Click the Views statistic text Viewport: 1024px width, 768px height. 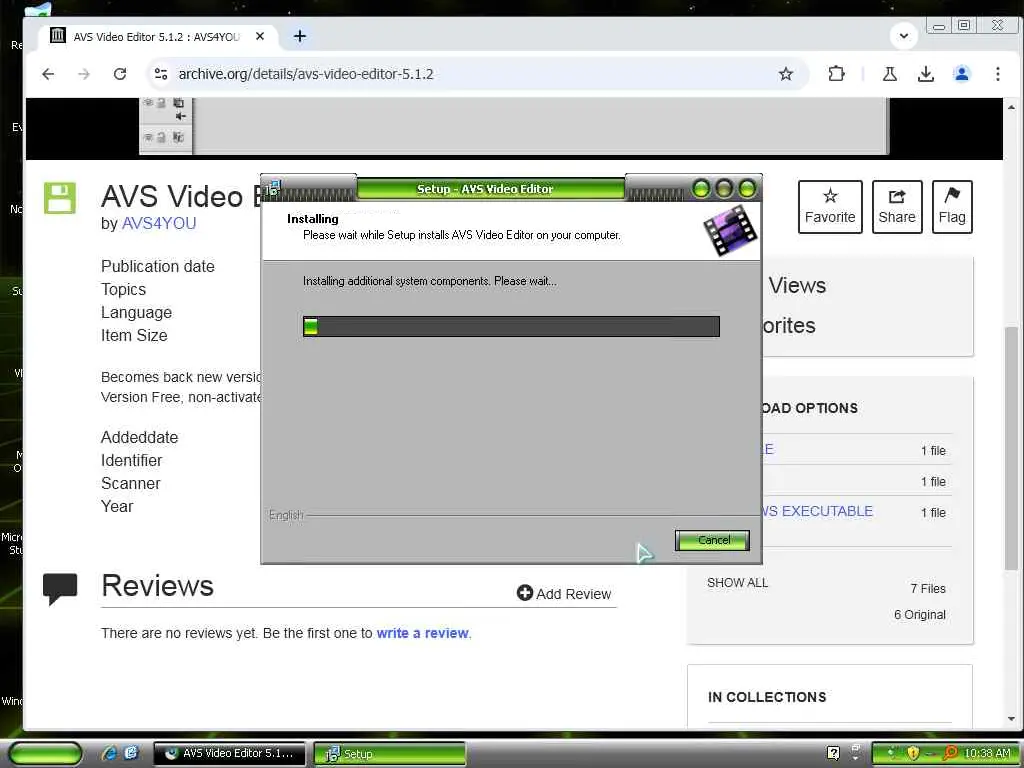797,285
